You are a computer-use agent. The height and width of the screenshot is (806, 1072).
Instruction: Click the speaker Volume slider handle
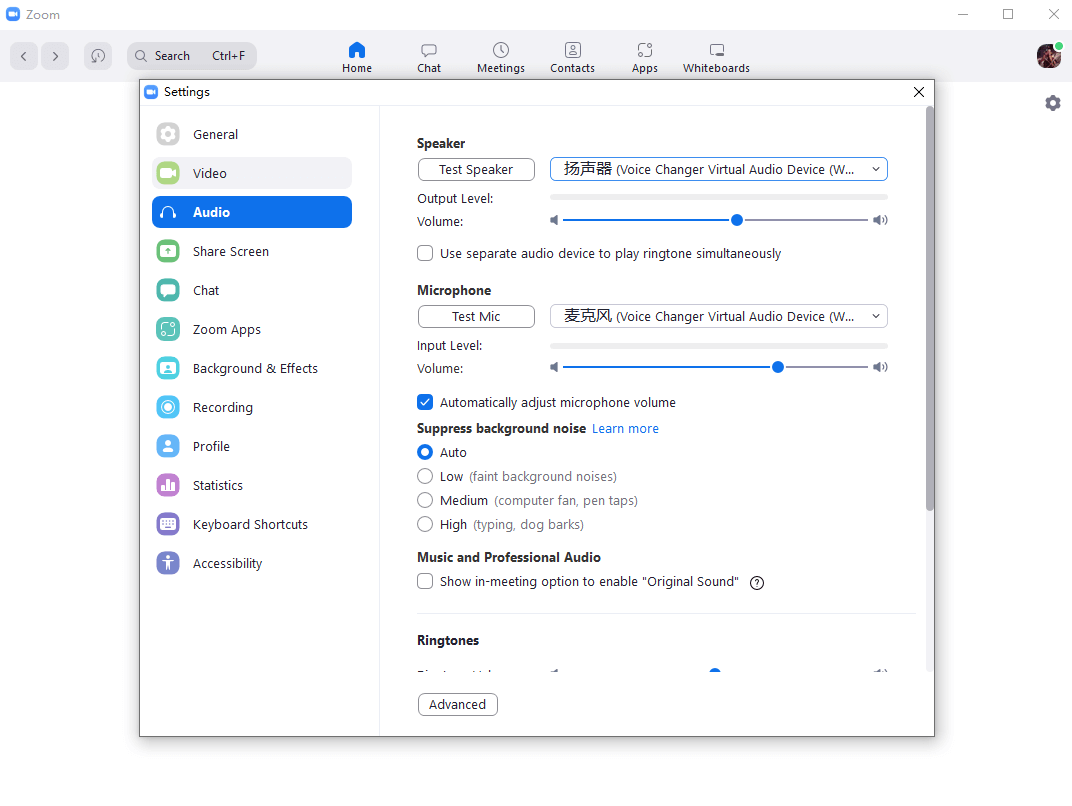(737, 221)
